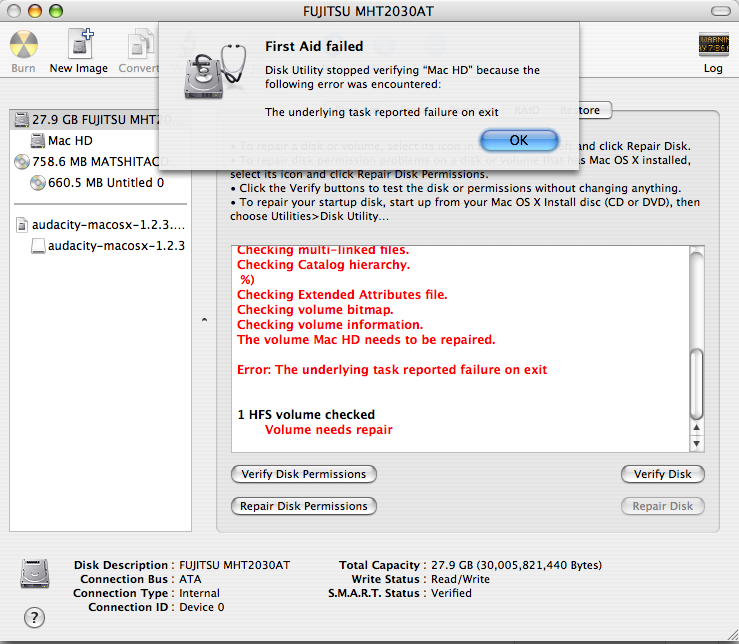Click the 'Volume needs repair' log line

click(328, 430)
